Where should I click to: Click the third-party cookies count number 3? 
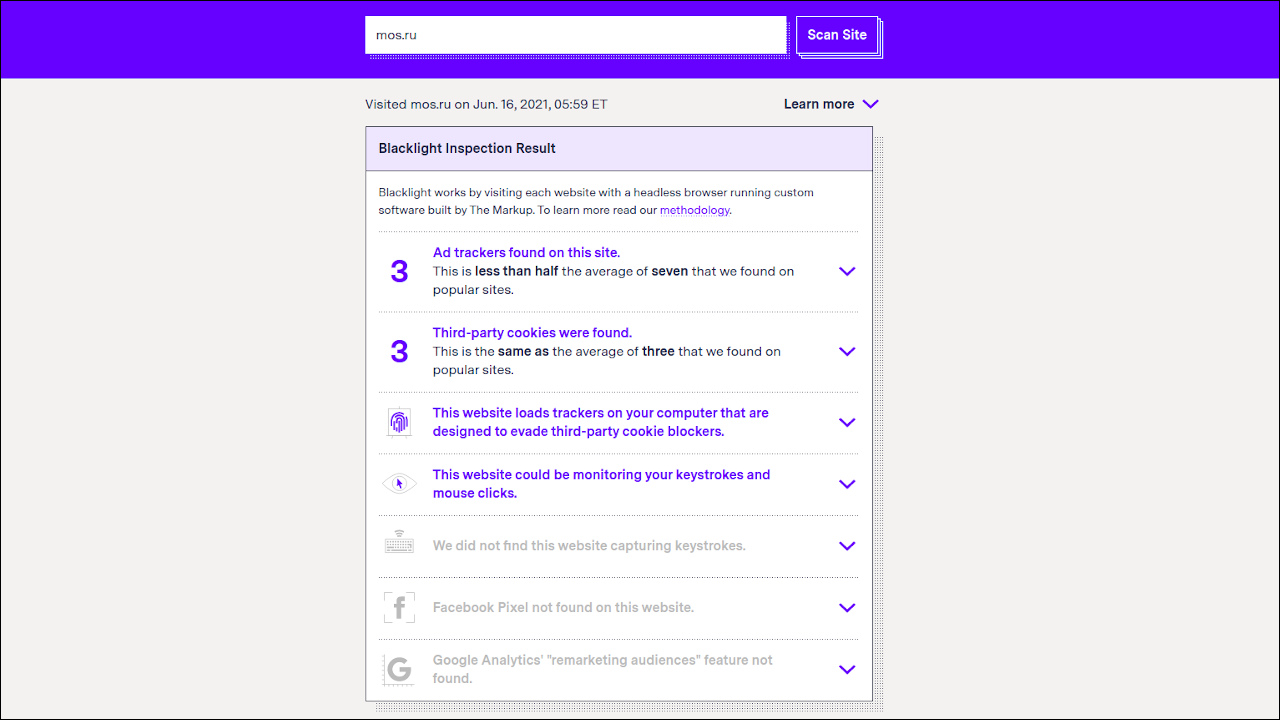tap(399, 351)
